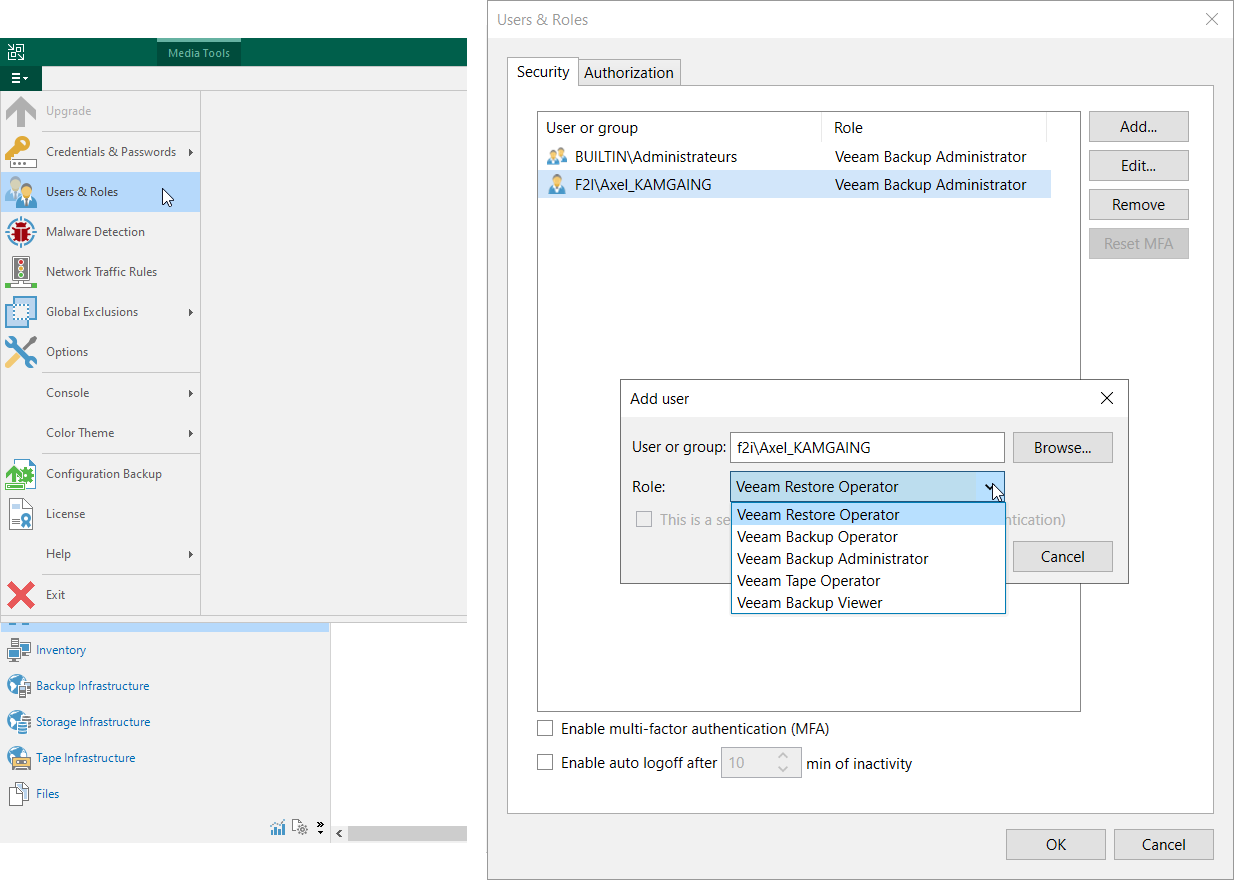Screen dimensions: 1234x880
Task: Select the F2I\Axel_KAMGAING row
Action: (794, 185)
